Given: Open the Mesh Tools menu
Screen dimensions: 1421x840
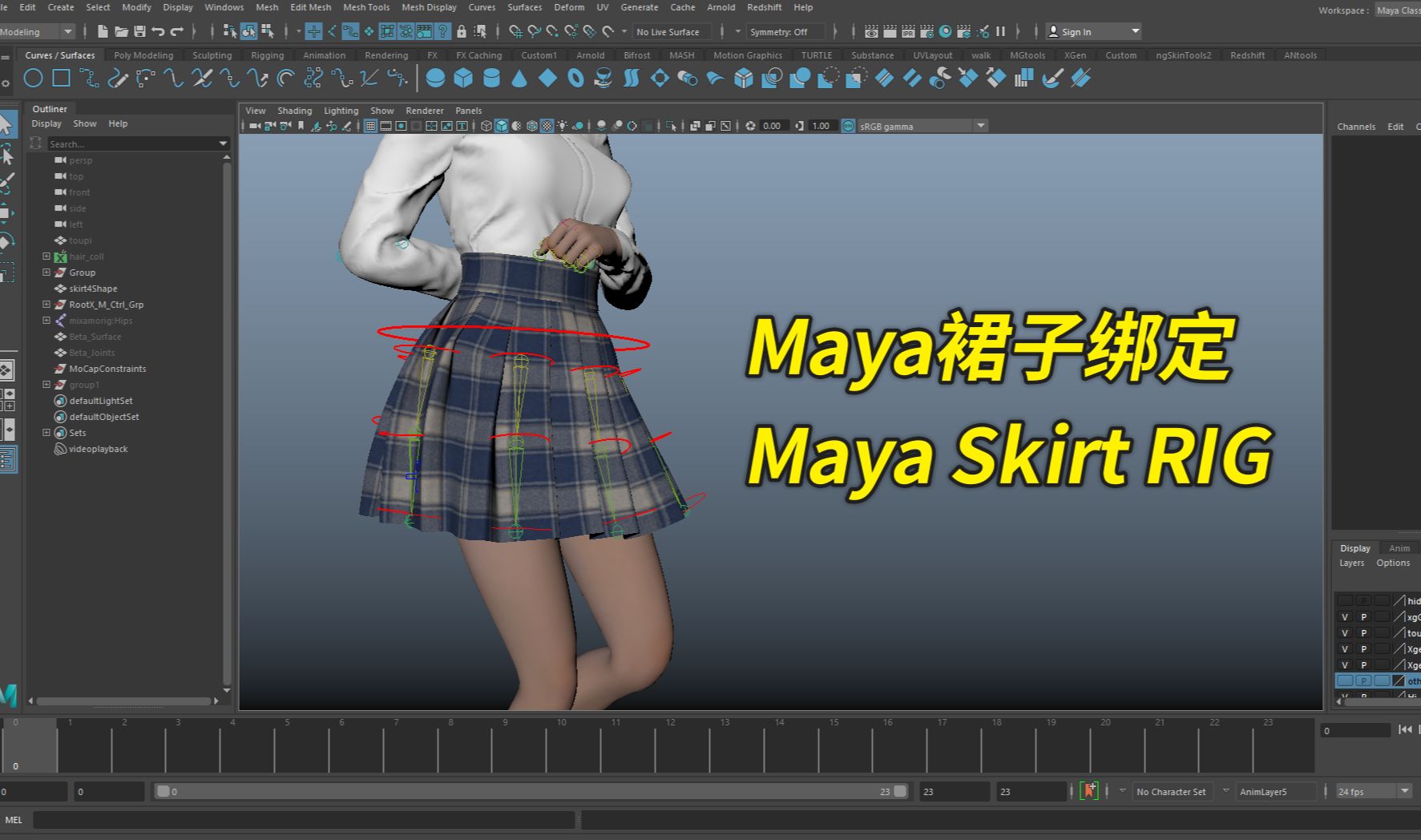Looking at the screenshot, I should [x=366, y=7].
